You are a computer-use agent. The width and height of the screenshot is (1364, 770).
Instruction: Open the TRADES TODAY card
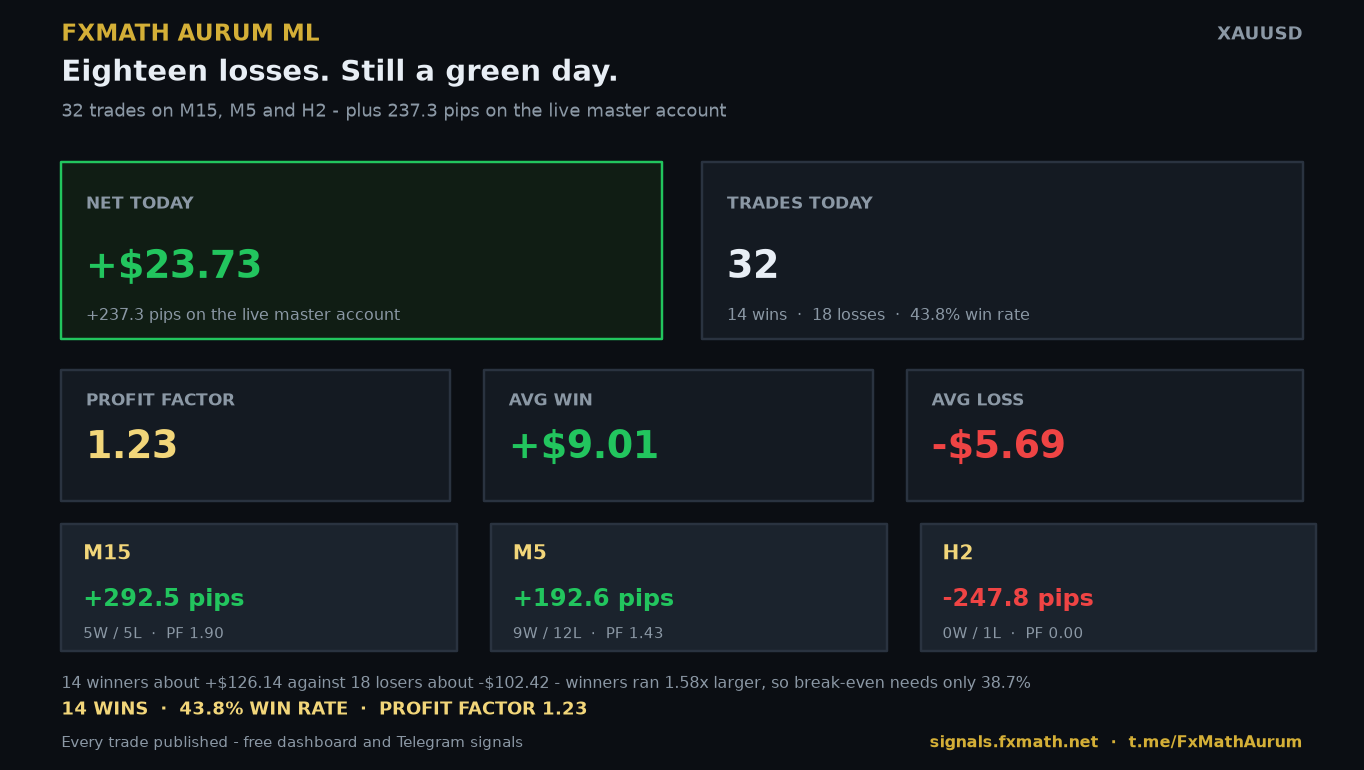coord(1002,250)
